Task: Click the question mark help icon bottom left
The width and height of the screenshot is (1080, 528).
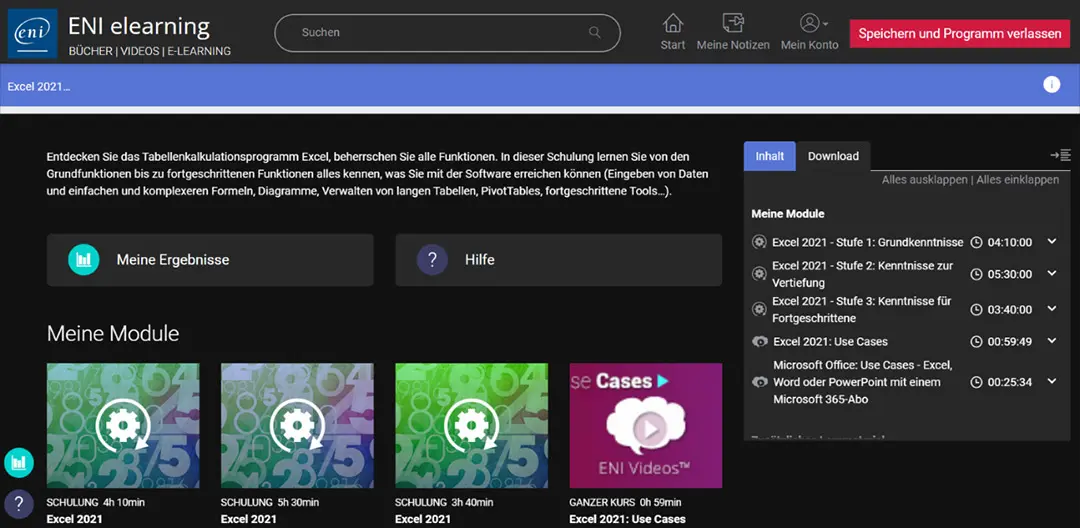Action: tap(19, 503)
